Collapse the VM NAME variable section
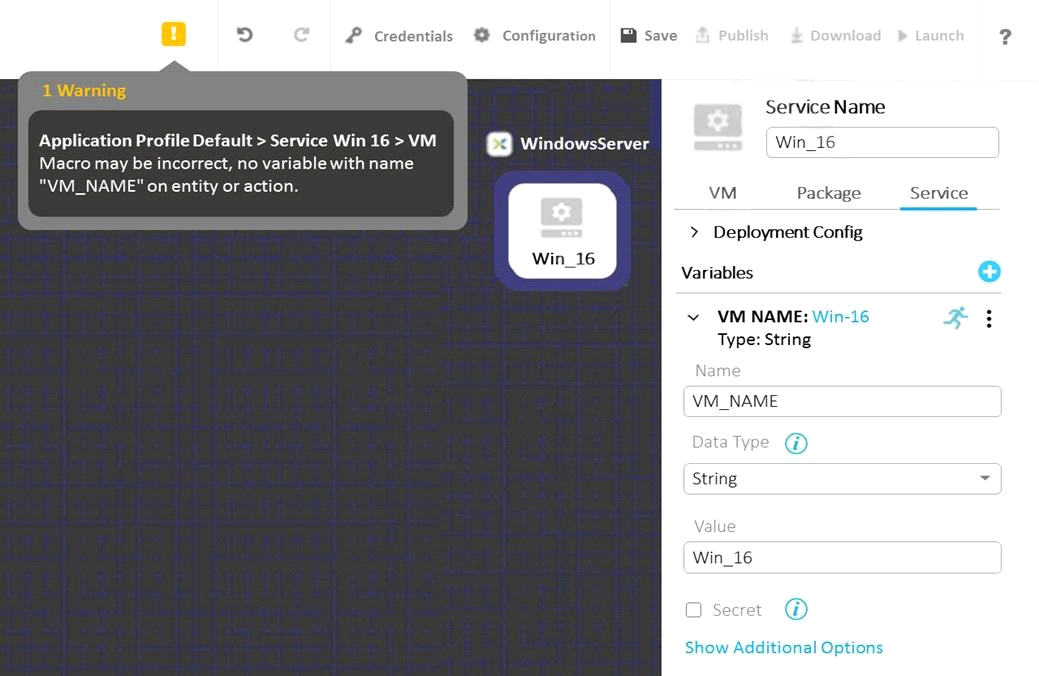 click(693, 318)
